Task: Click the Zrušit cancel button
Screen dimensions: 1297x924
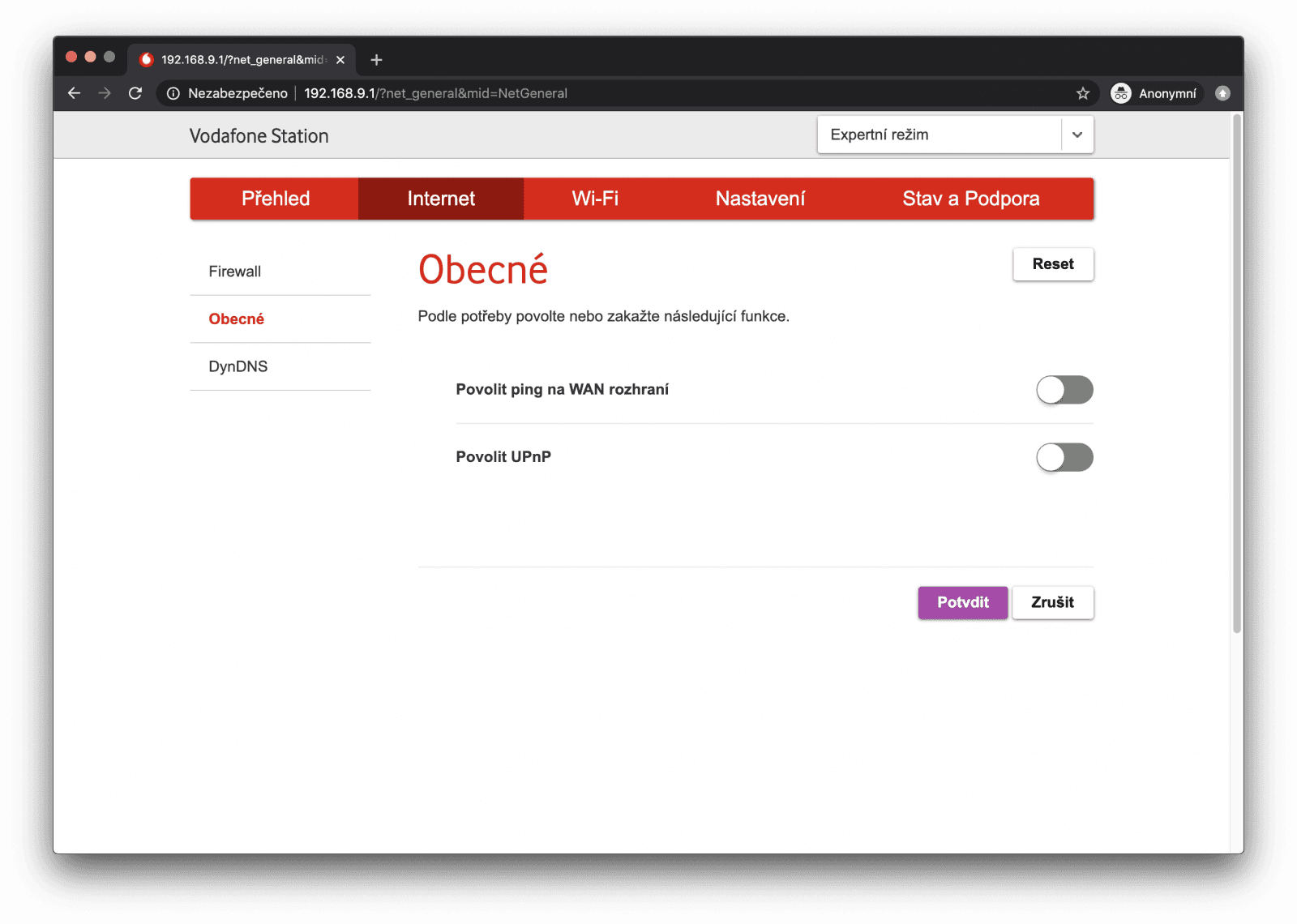Action: click(1052, 602)
